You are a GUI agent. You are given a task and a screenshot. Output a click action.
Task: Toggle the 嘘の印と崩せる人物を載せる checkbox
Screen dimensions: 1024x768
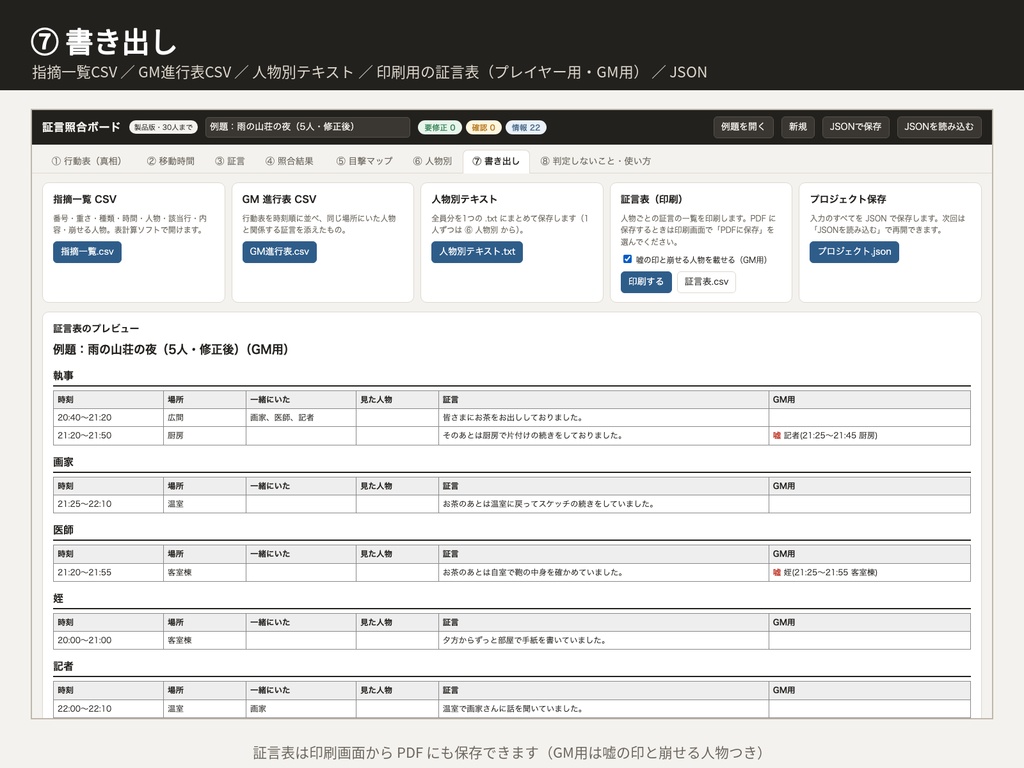tap(628, 259)
